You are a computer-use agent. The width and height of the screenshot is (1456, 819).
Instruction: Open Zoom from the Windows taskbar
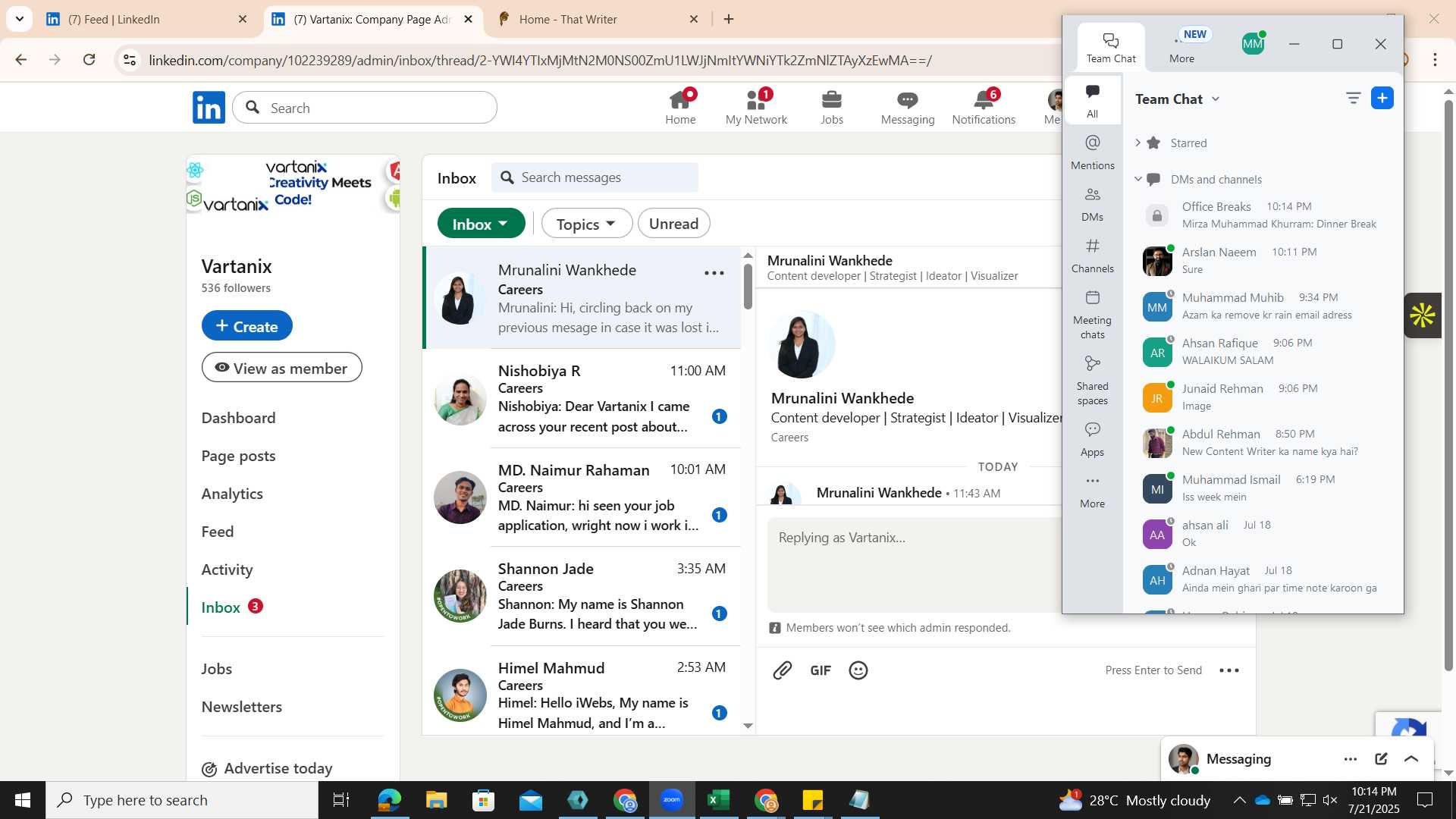(672, 800)
